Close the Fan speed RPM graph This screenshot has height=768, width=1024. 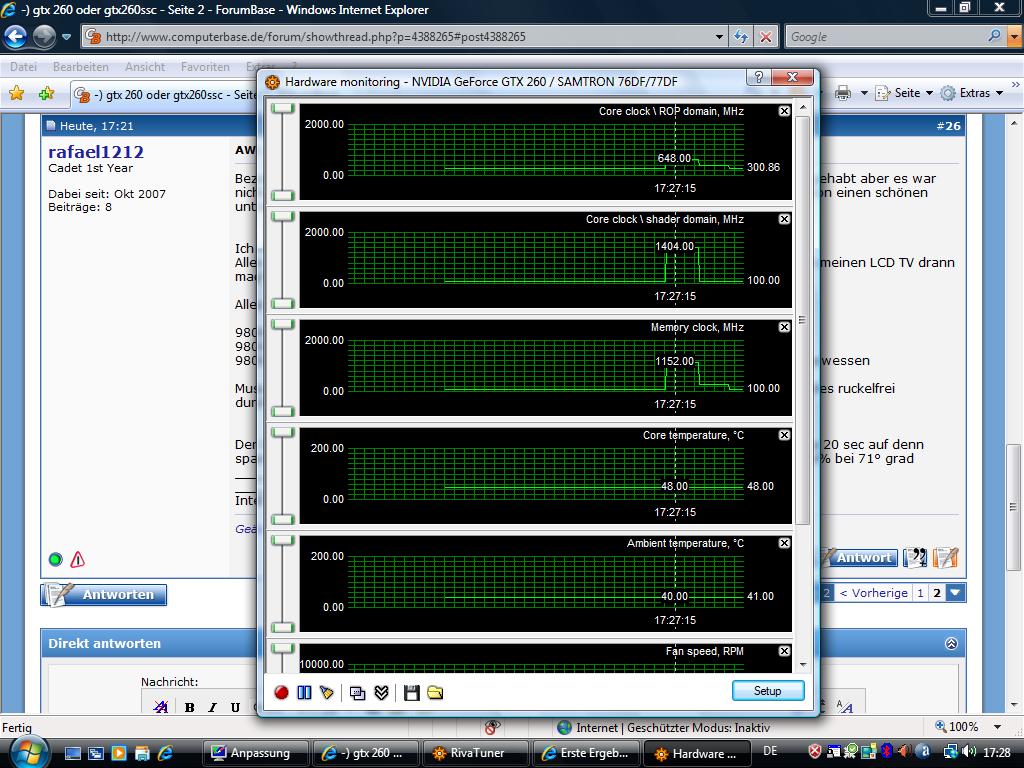tap(784, 651)
